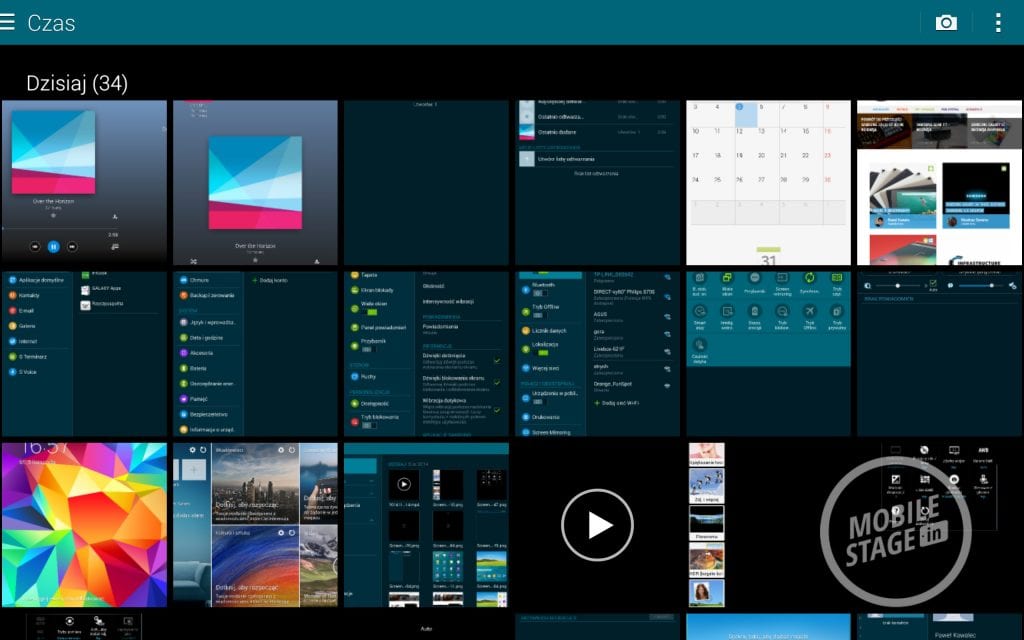Play the video with the circular play button
The image size is (1024, 640).
597,524
